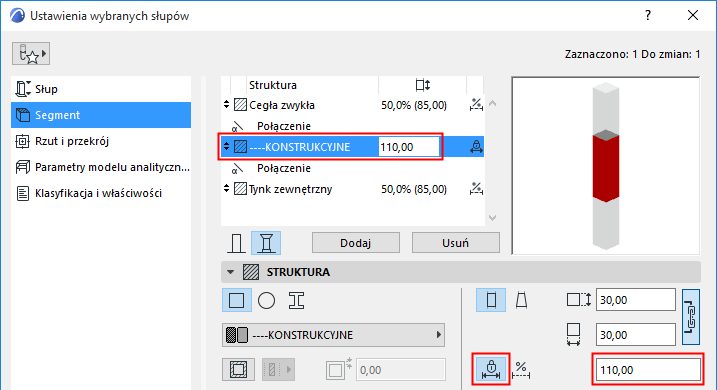Choose multi-segment column mode
717x390 pixels.
[266, 243]
